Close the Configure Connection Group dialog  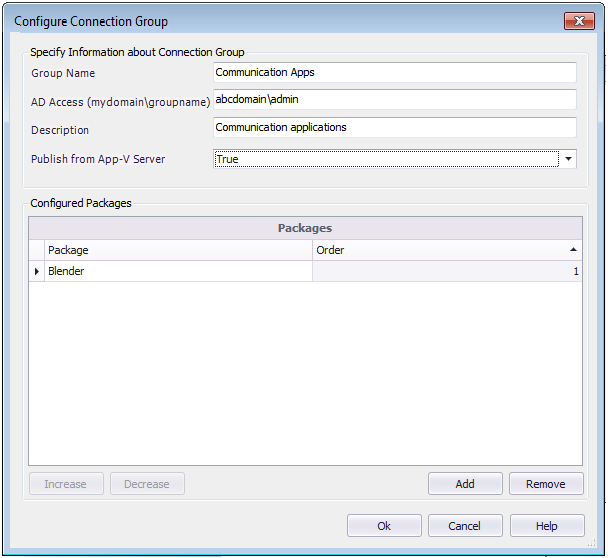[x=579, y=21]
